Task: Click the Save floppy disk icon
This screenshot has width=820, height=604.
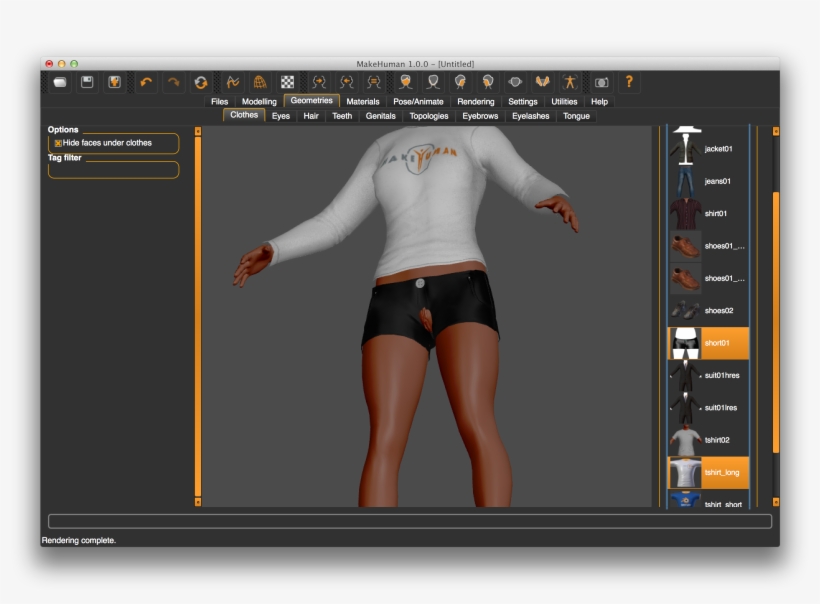Action: coord(87,82)
